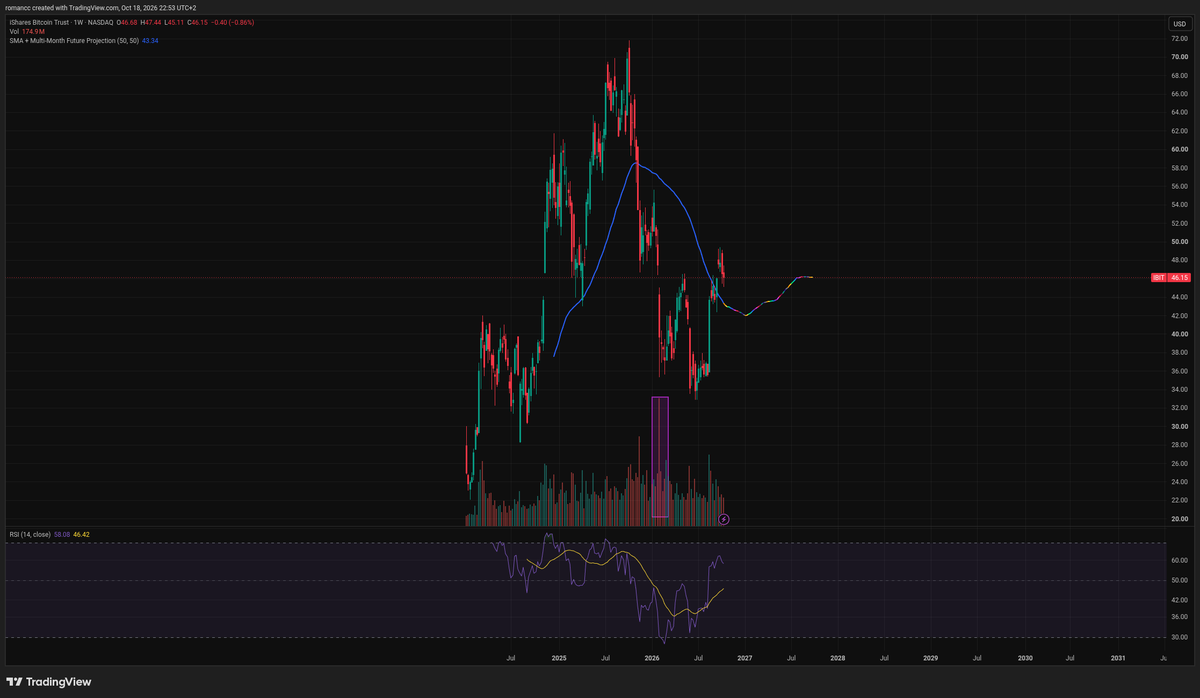The height and width of the screenshot is (698, 1200).
Task: Click the open value O46.68
Action: (127, 22)
